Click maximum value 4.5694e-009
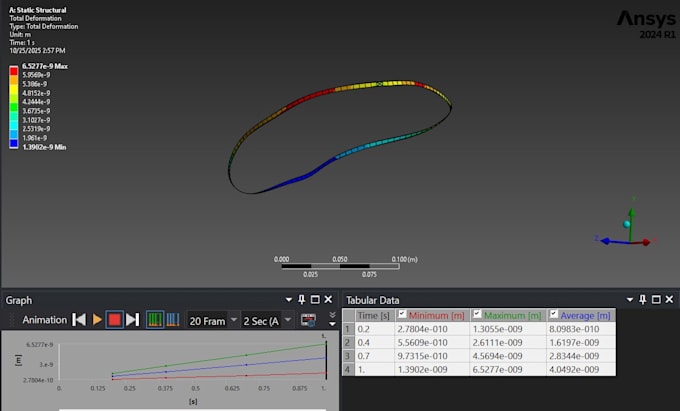Viewport: 680px width, 411px height. (x=508, y=356)
